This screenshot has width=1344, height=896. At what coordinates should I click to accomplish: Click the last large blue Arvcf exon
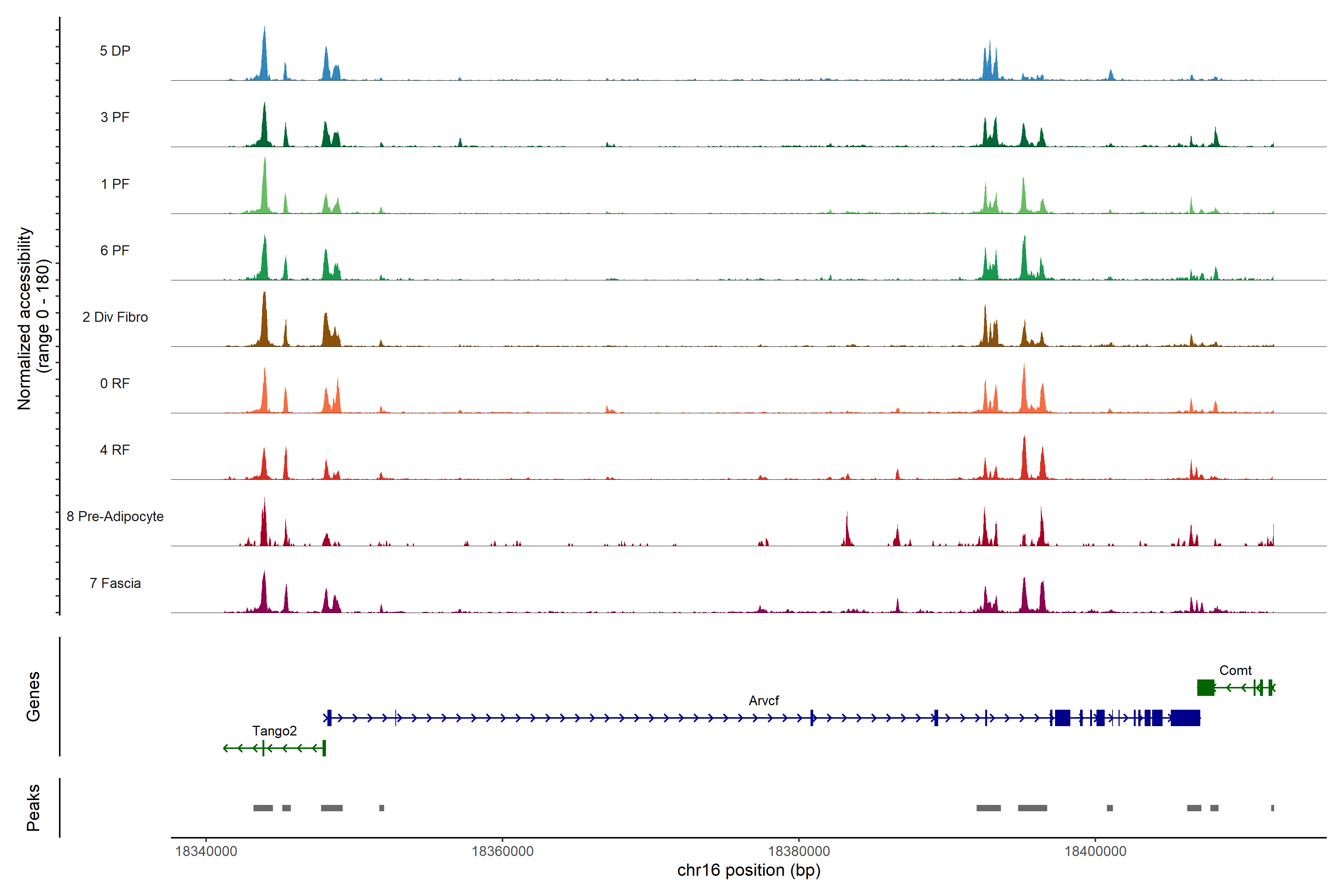1185,718
